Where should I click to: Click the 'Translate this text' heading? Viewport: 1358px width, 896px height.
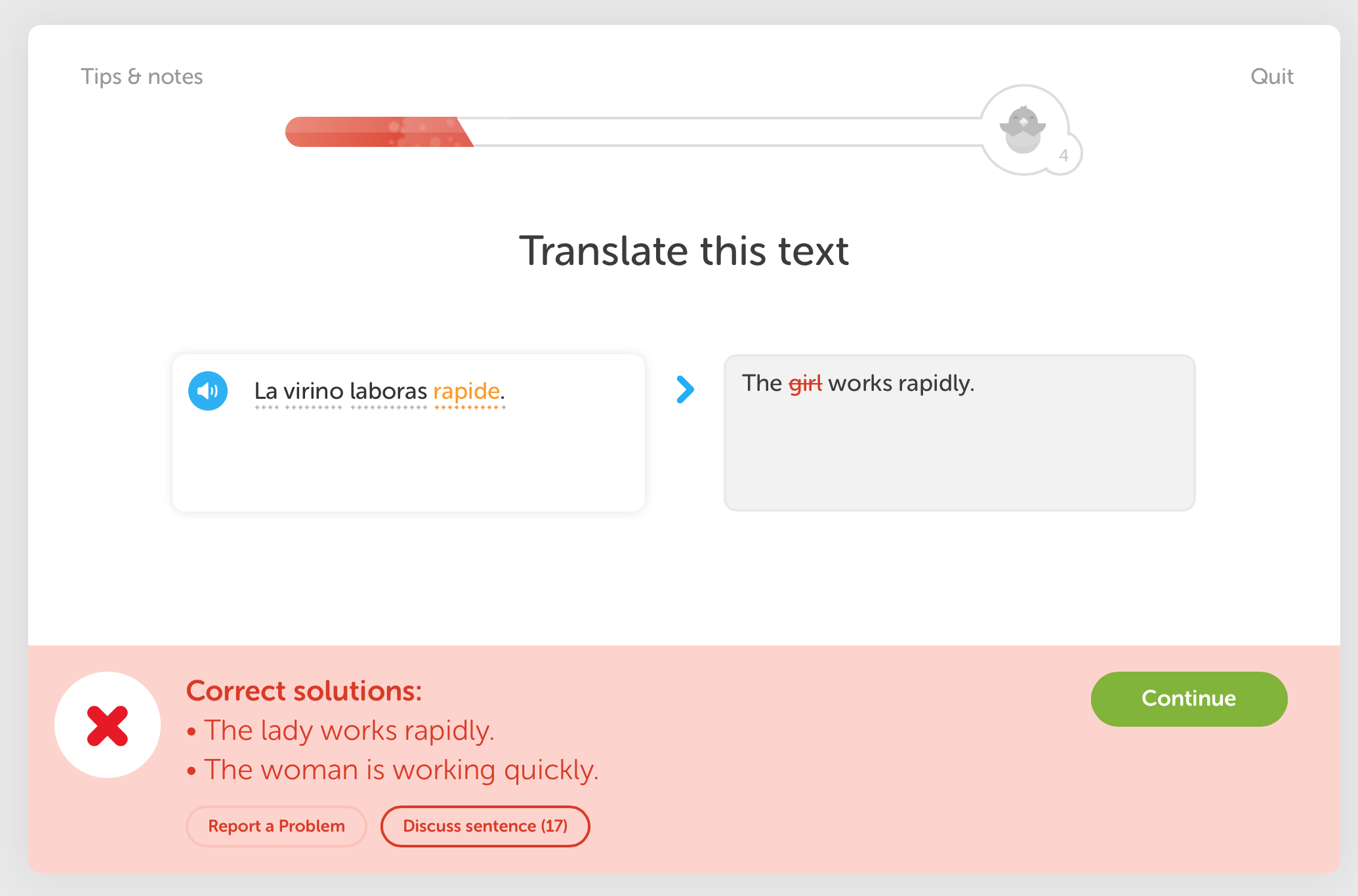click(x=684, y=251)
